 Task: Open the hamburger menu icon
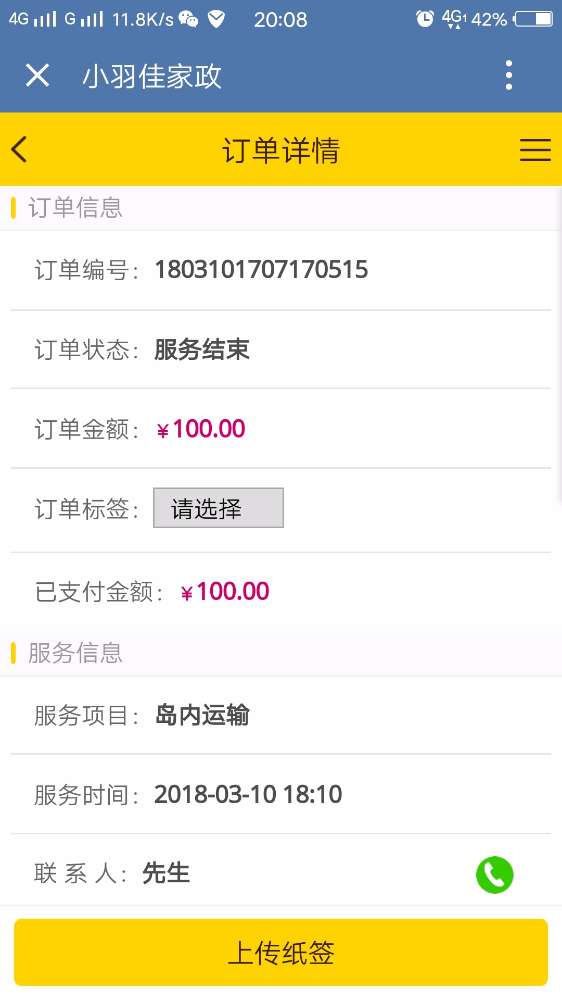pos(535,150)
